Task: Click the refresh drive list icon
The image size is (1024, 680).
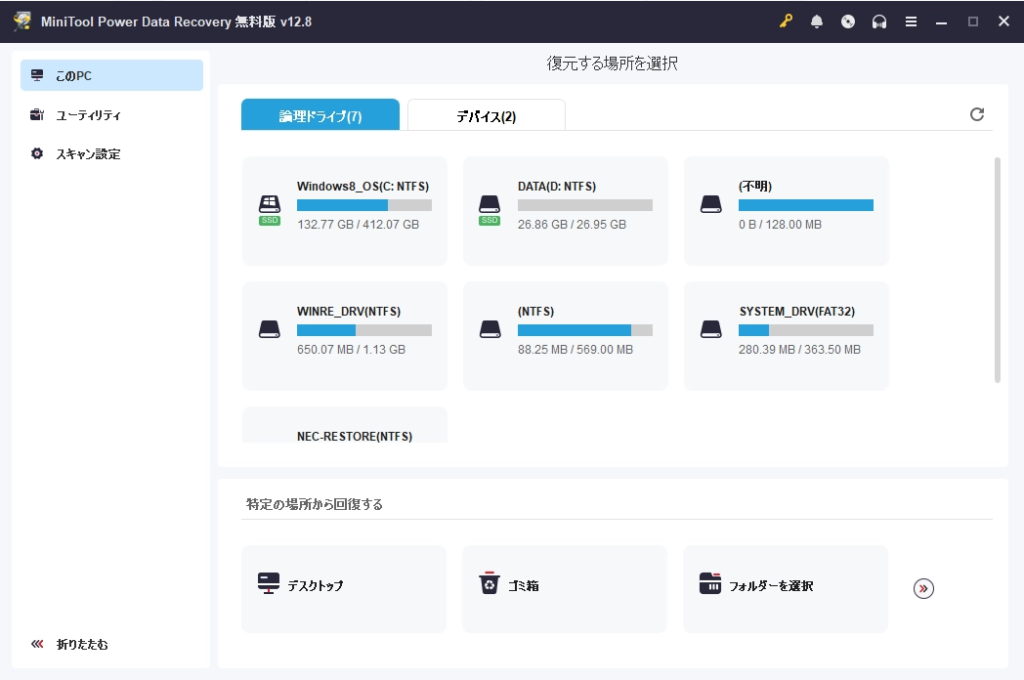Action: pyautogui.click(x=977, y=115)
